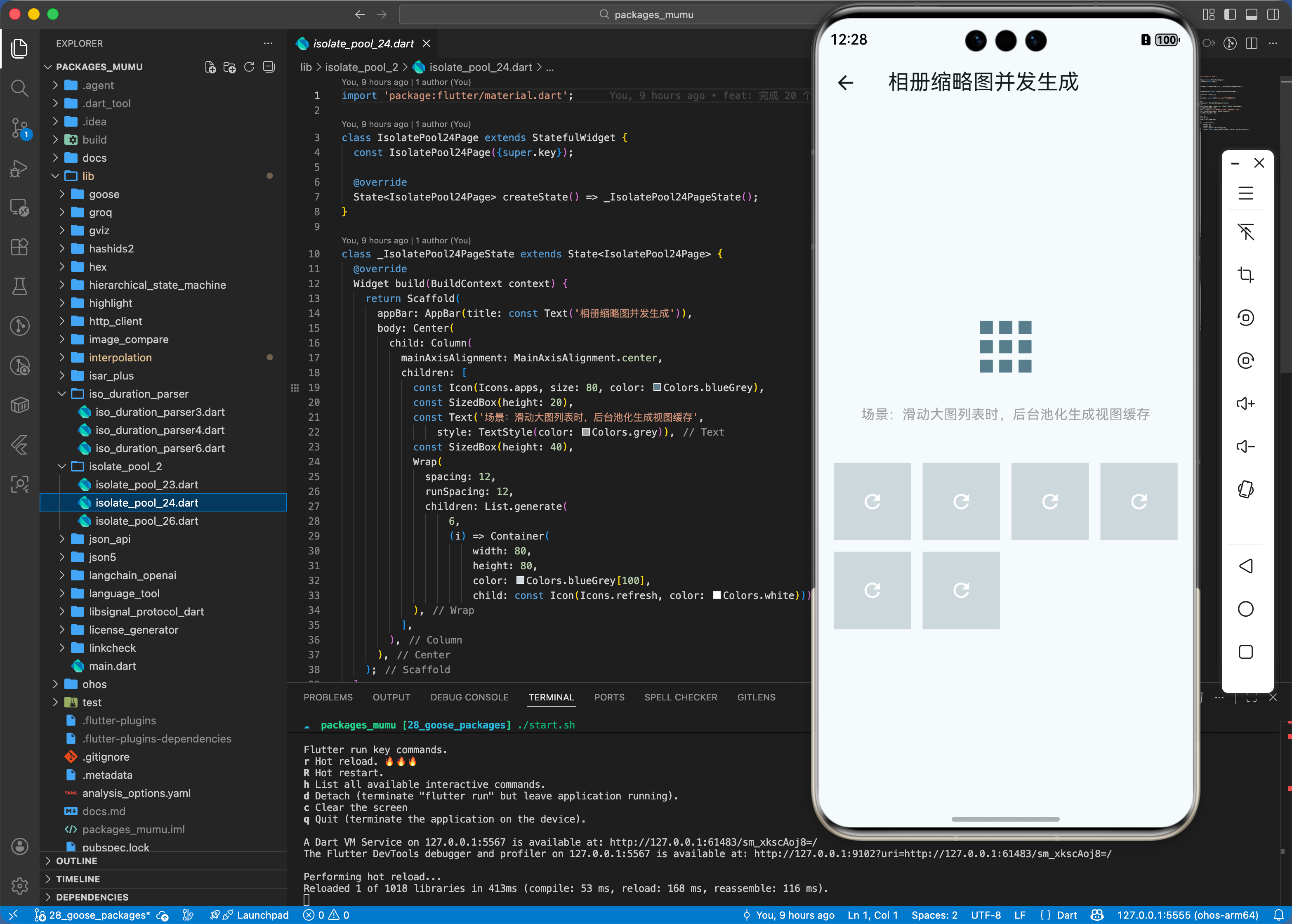The width and height of the screenshot is (1292, 924).
Task: Expand the json_api folder
Action: tap(109, 539)
